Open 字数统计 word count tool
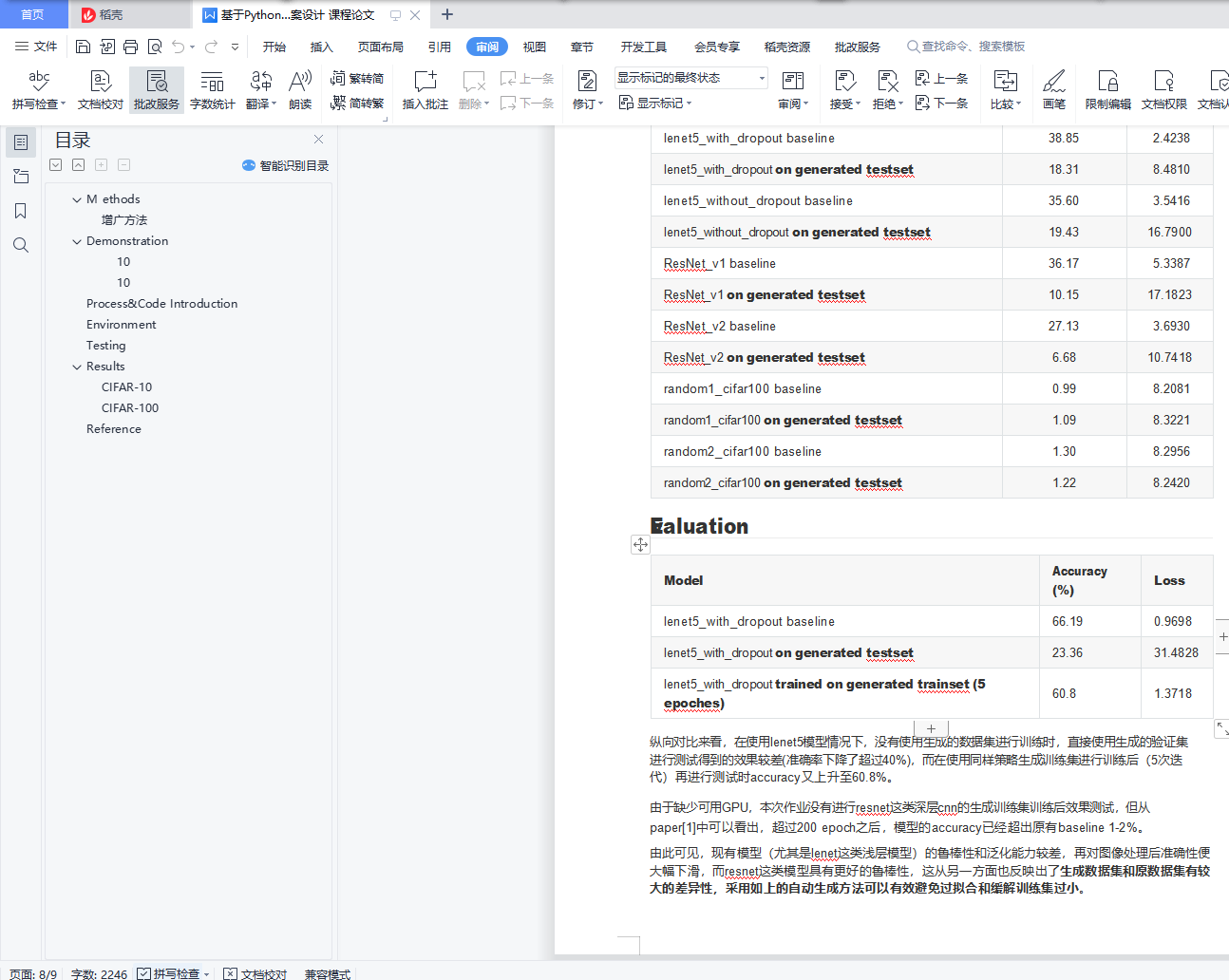This screenshot has width=1229, height=980. (213, 90)
